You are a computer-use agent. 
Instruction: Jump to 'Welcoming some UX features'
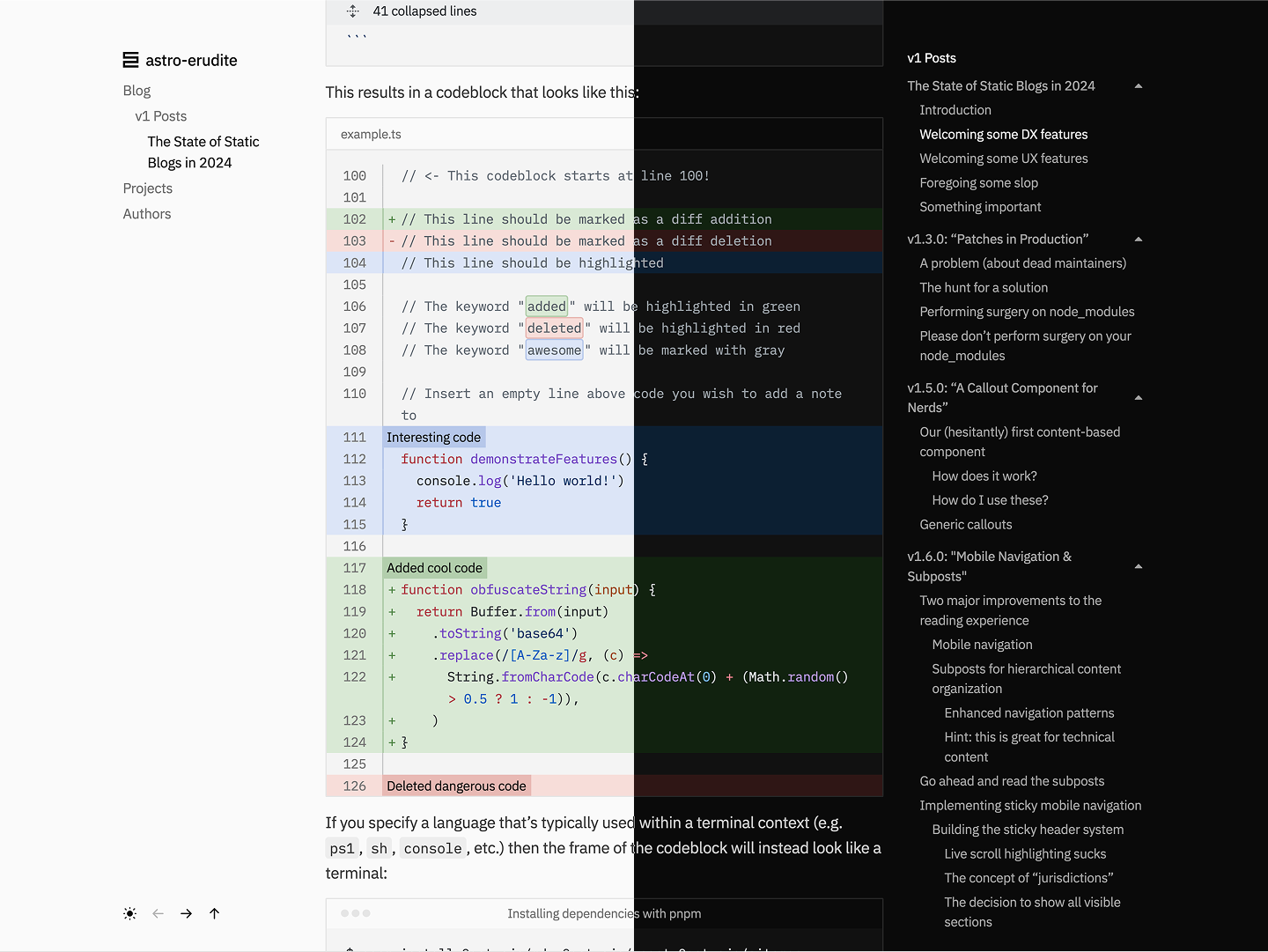tap(1004, 159)
